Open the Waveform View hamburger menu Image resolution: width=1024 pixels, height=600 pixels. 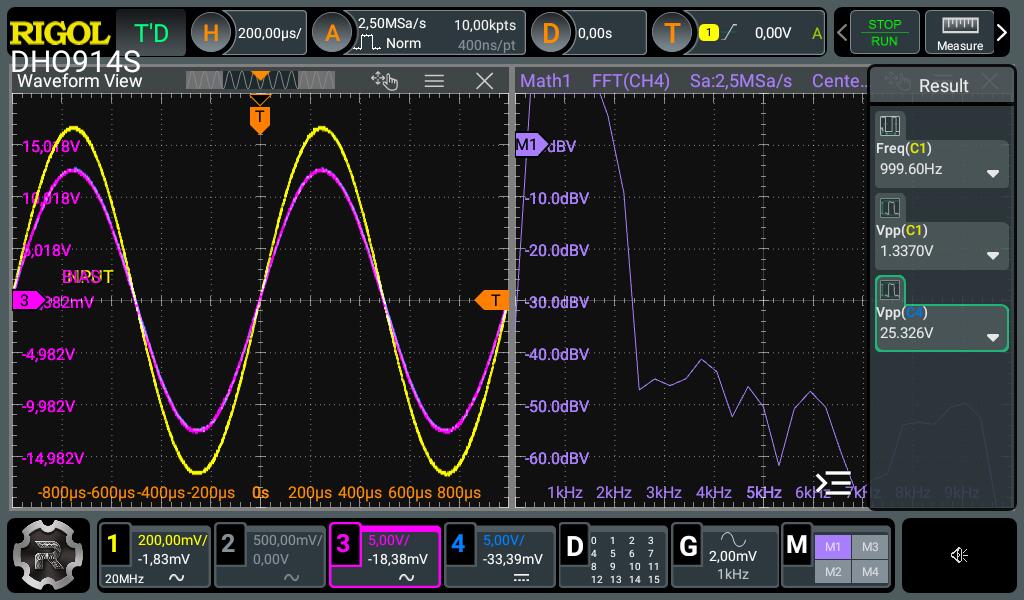(x=434, y=81)
